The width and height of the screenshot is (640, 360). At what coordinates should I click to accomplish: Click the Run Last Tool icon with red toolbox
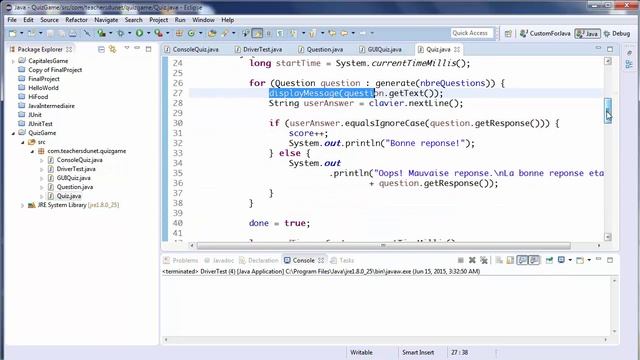pos(158,33)
